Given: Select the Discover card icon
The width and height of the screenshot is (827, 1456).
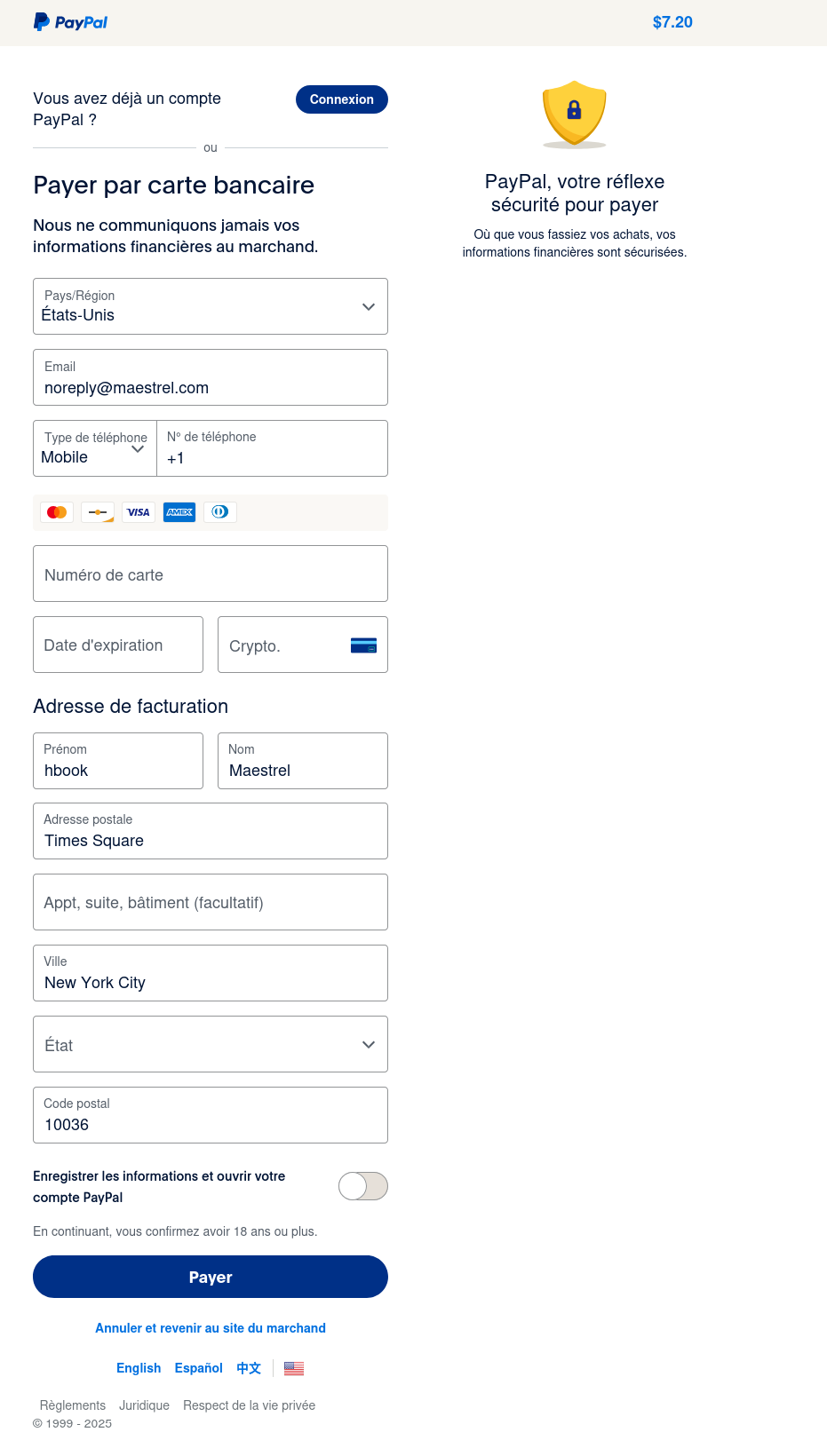Looking at the screenshot, I should pos(97,512).
